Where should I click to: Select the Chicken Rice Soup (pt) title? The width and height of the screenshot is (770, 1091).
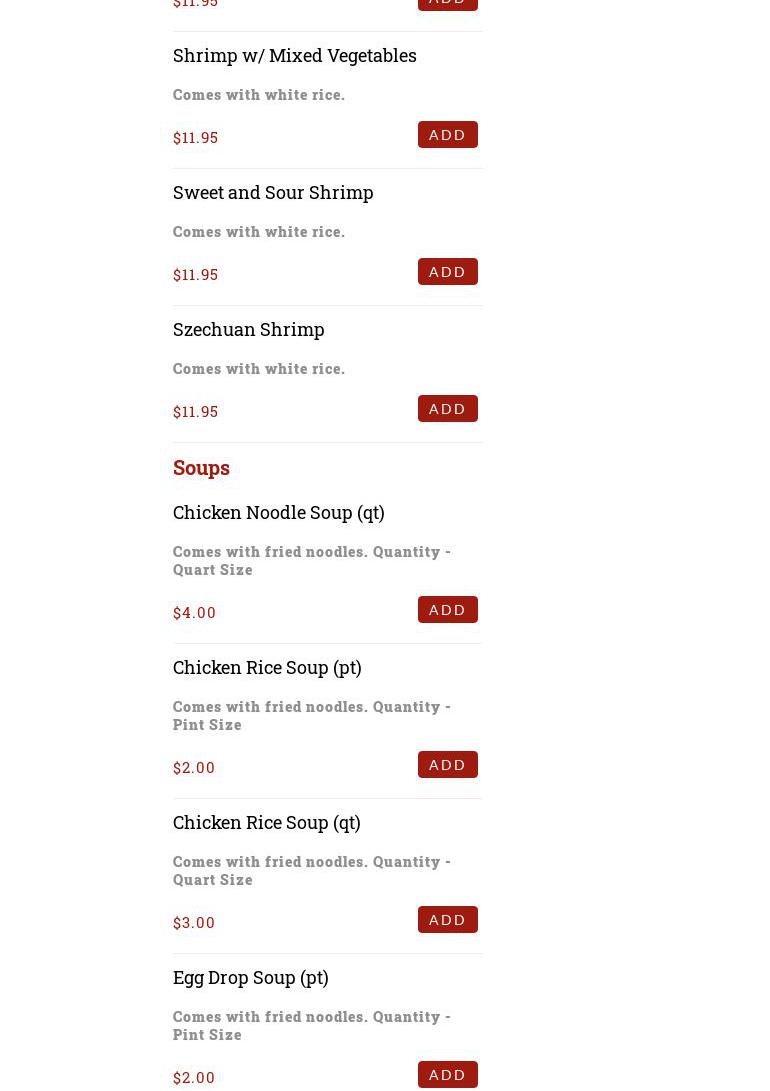[x=266, y=668]
